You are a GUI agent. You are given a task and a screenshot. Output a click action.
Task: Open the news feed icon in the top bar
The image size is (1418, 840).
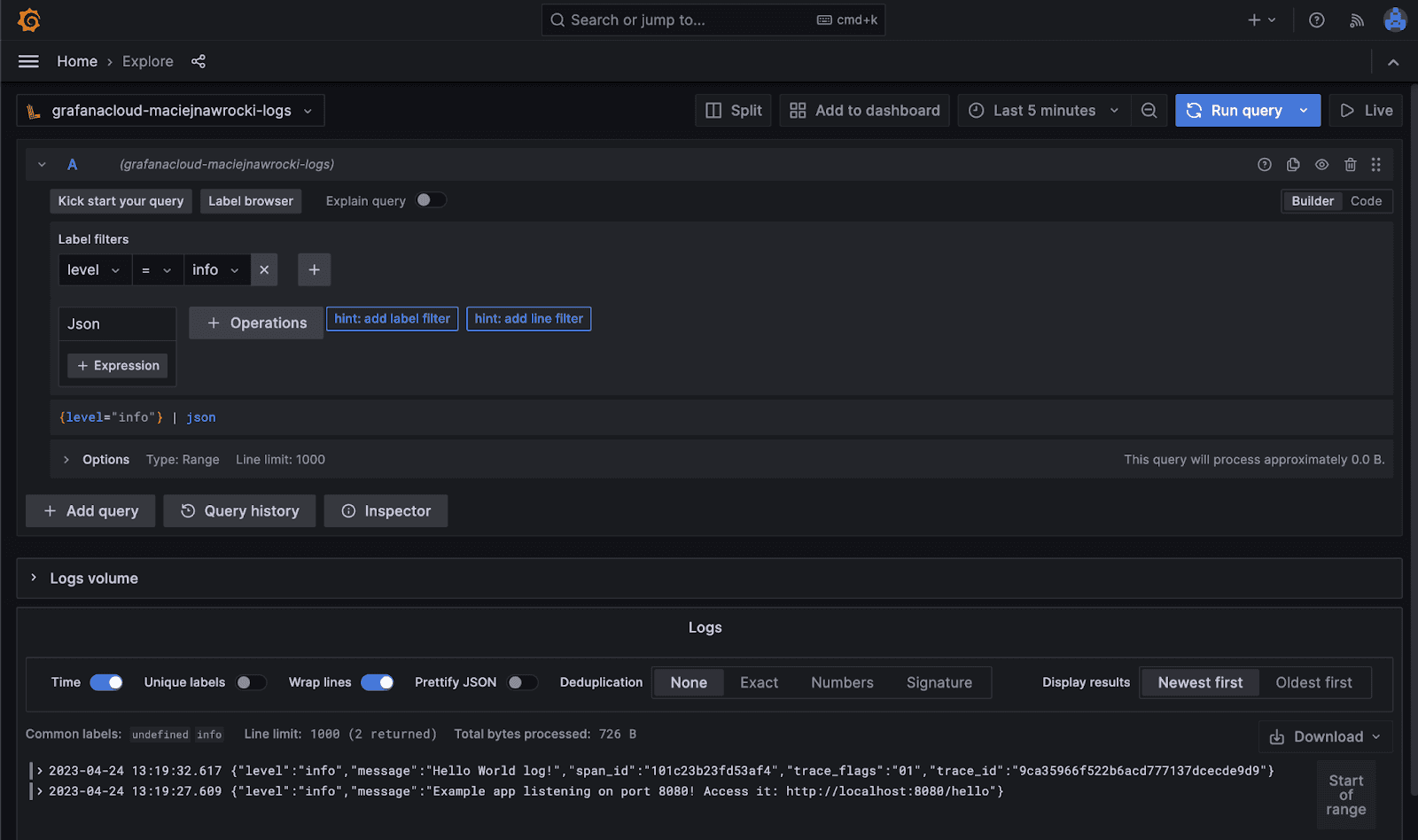click(x=1356, y=19)
